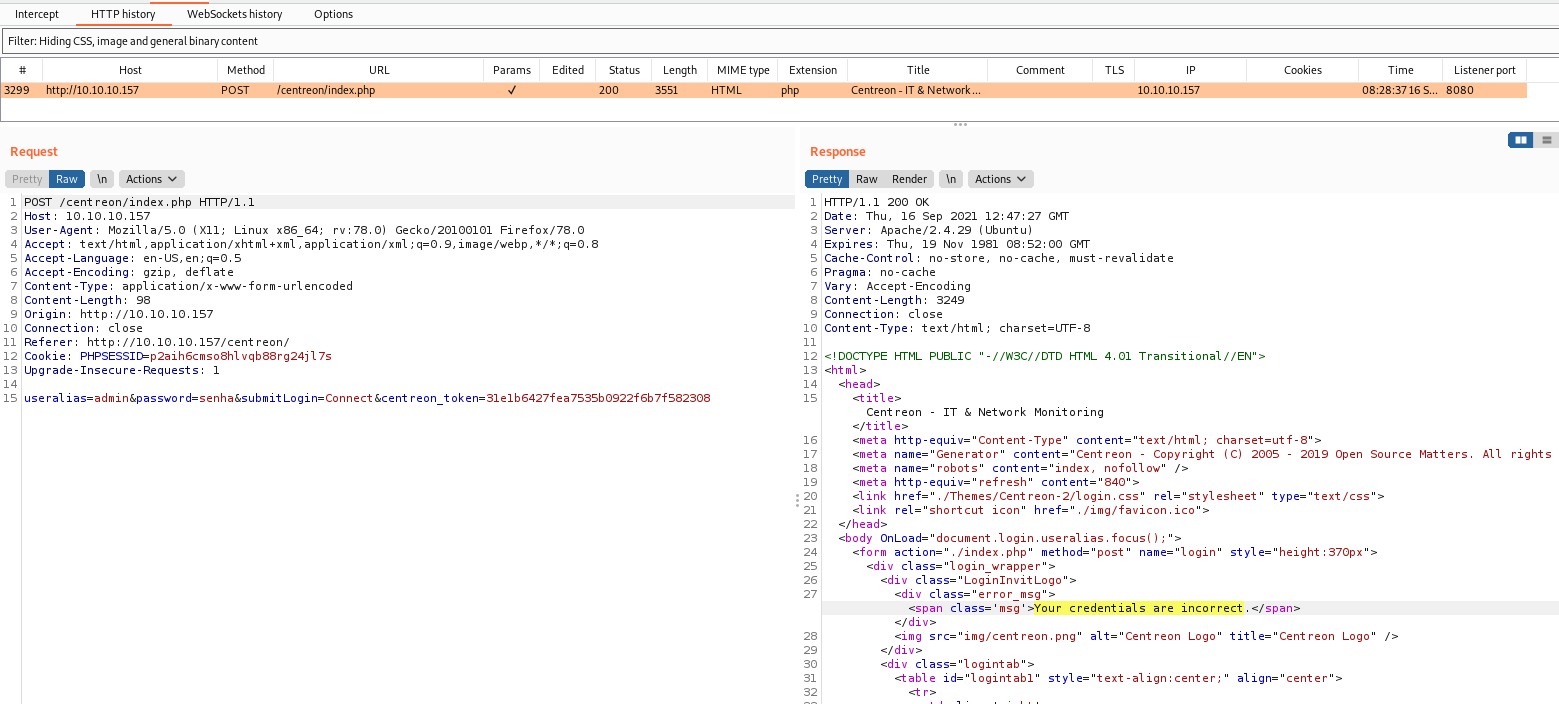Sort history by the TLS column
Screen dimensions: 1559x704
[x=1114, y=70]
